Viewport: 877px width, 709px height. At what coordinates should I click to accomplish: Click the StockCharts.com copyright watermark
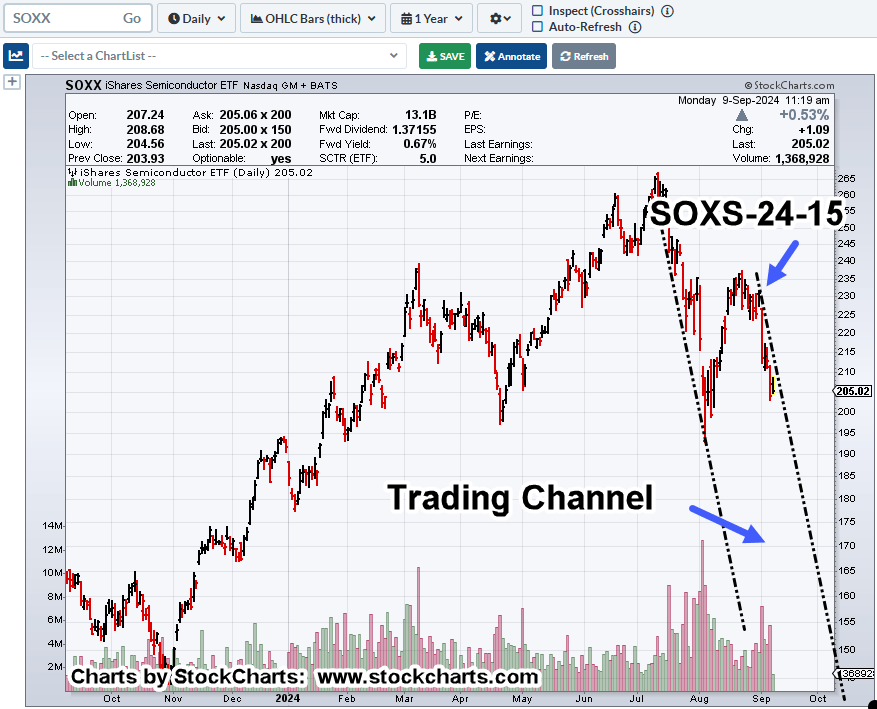point(789,86)
